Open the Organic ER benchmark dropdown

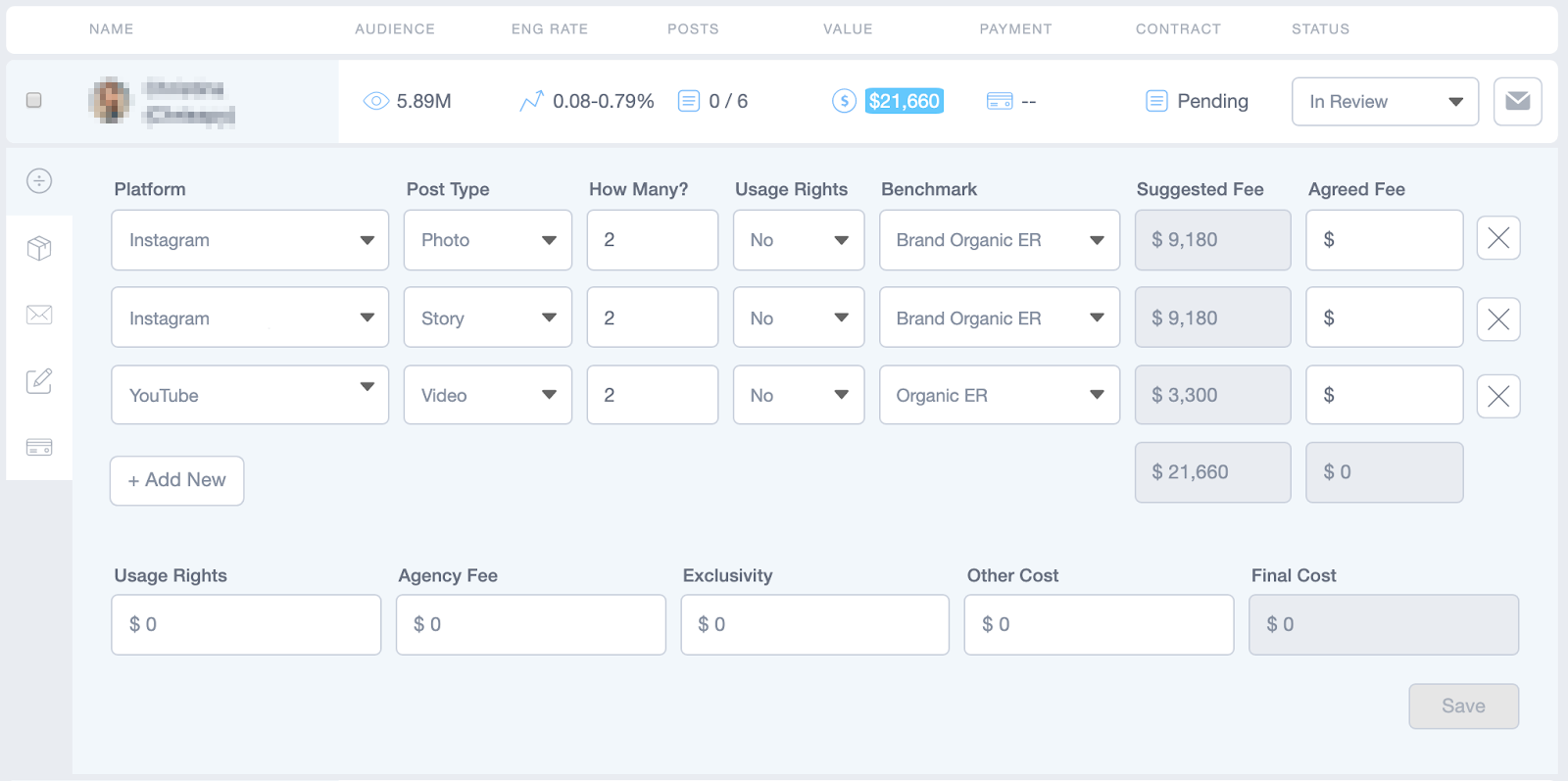coord(999,395)
